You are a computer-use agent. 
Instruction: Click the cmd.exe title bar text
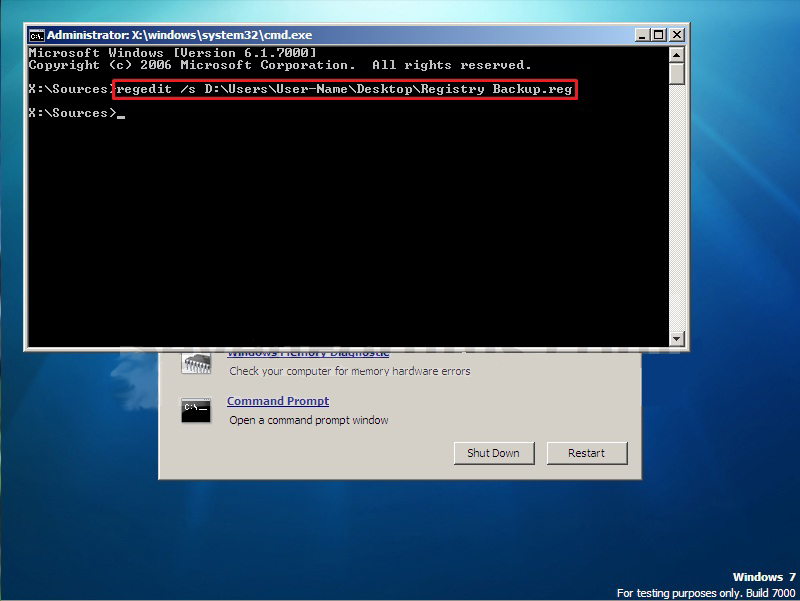coord(180,34)
